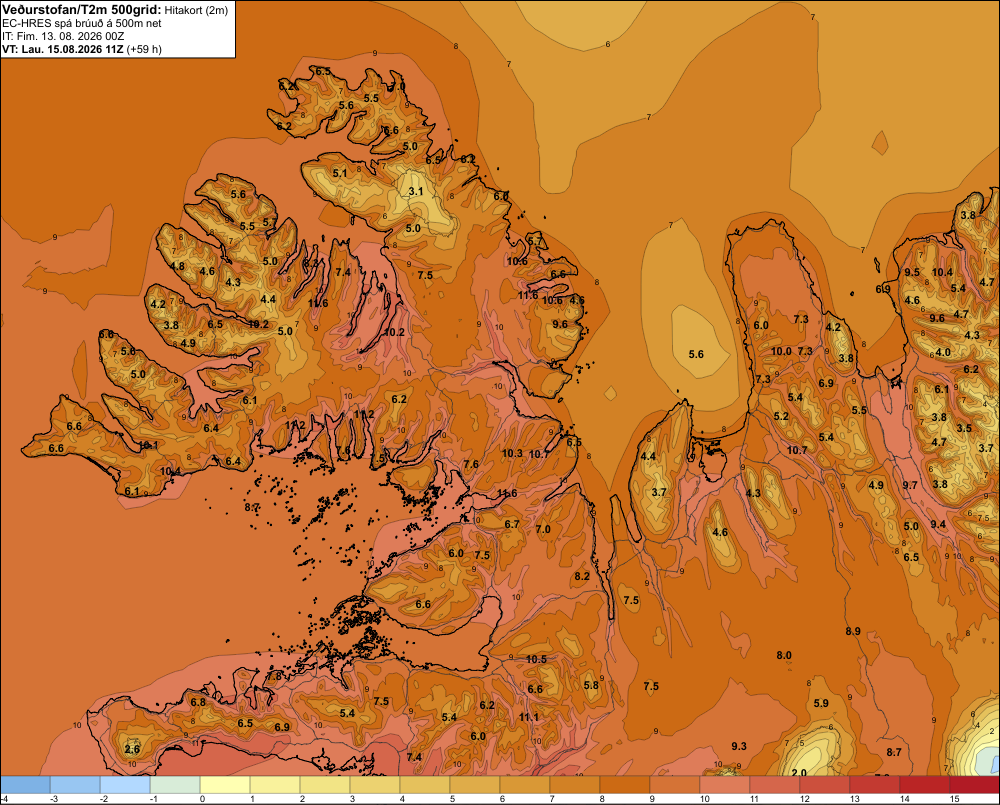Click the EC-HRES spá brúuð á 500m net text
This screenshot has width=1000, height=805.
click(82, 24)
